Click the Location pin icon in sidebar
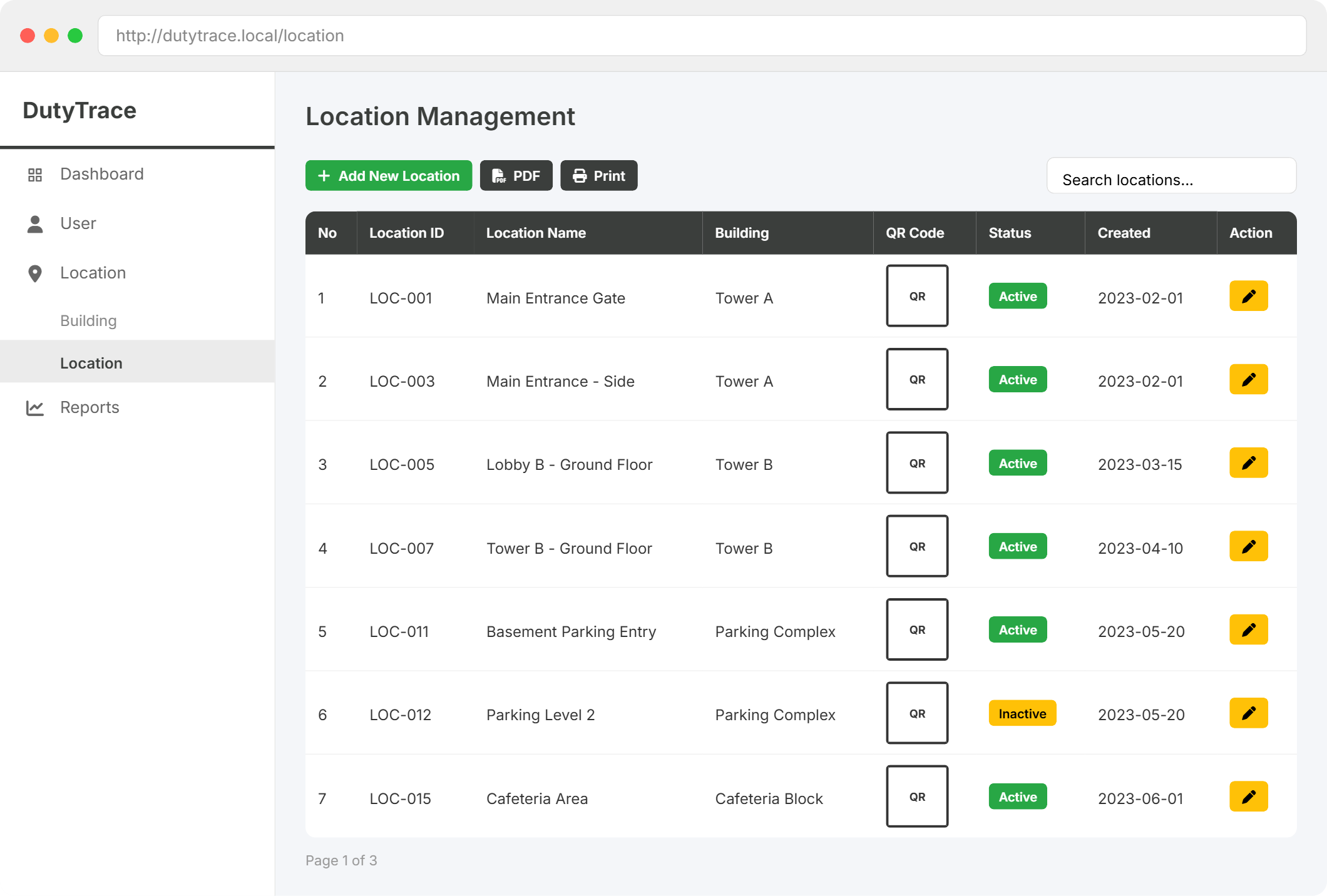The width and height of the screenshot is (1327, 896). (x=35, y=273)
